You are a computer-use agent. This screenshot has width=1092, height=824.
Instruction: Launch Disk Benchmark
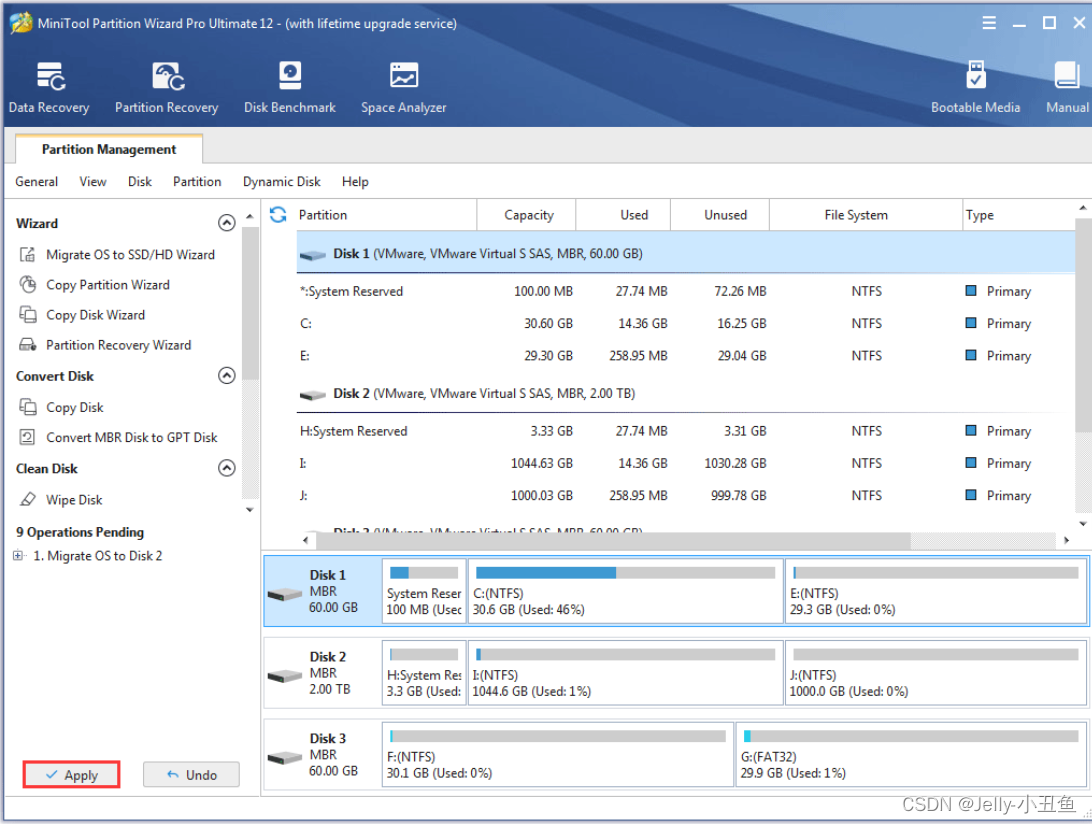click(289, 85)
